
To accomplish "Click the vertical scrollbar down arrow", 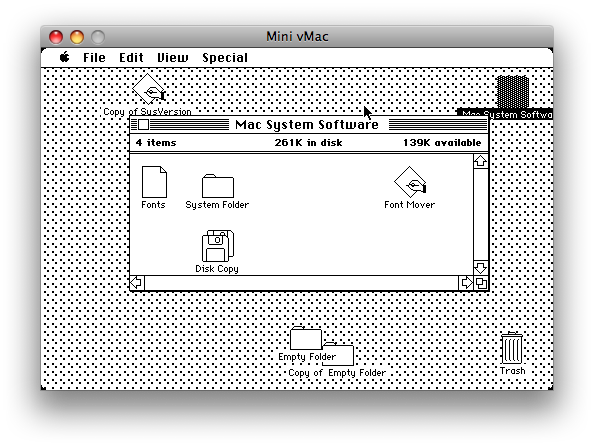I will click(480, 268).
